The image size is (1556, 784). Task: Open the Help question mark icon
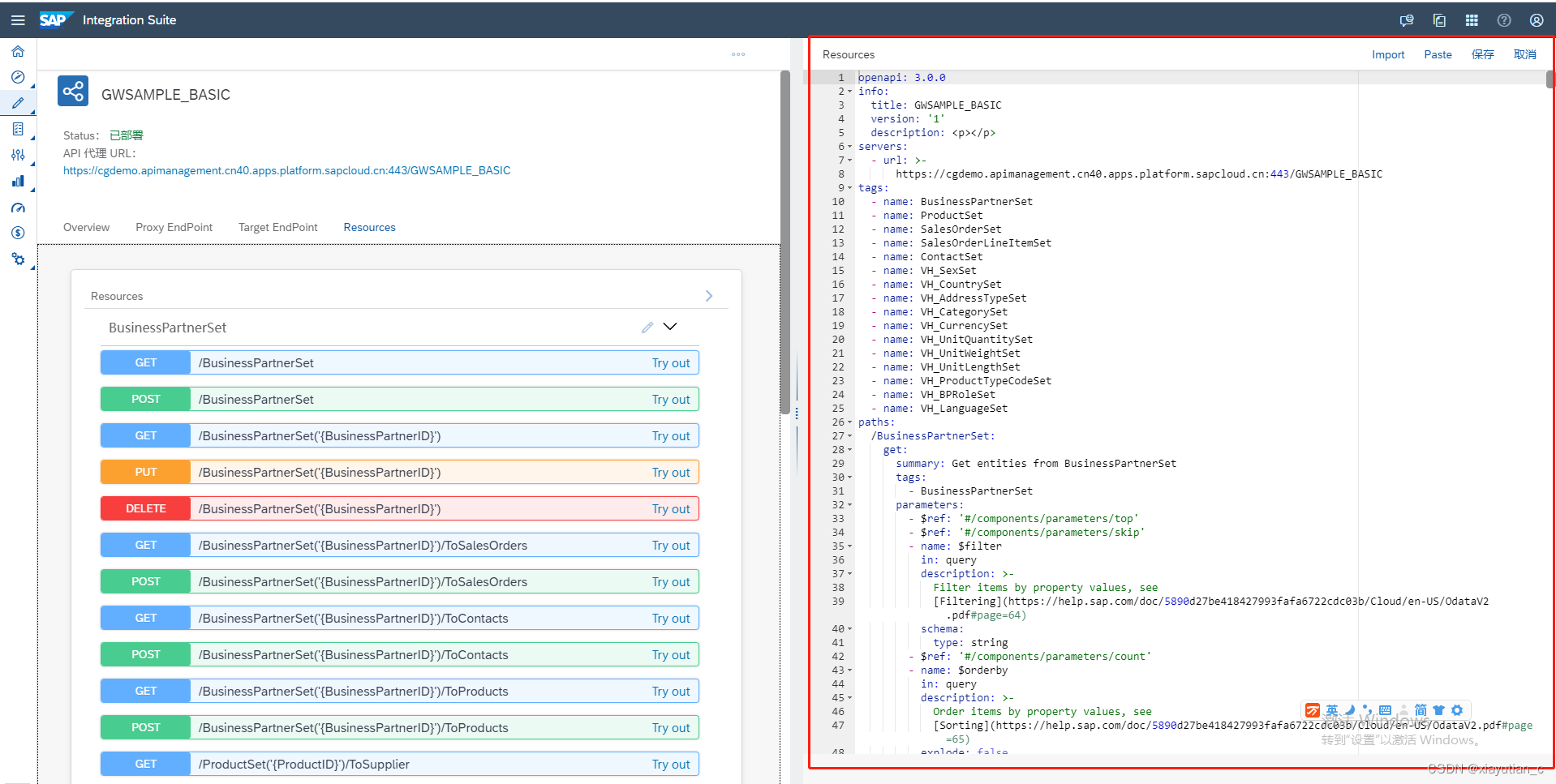1504,20
